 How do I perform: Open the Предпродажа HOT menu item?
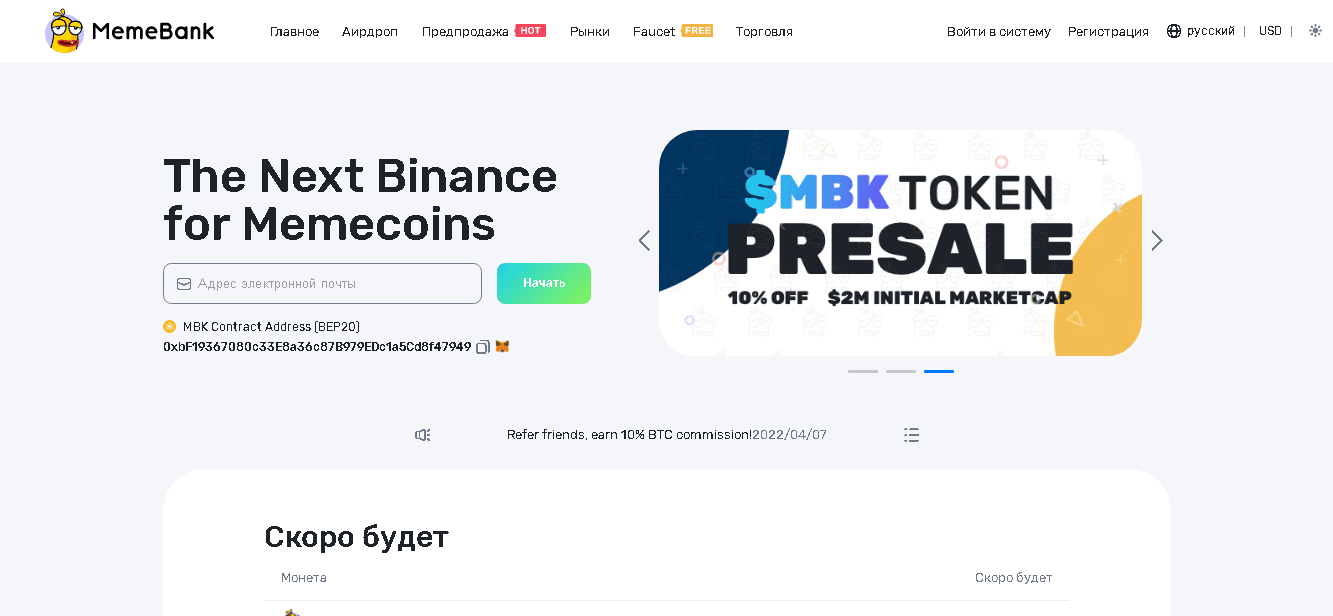tap(483, 32)
